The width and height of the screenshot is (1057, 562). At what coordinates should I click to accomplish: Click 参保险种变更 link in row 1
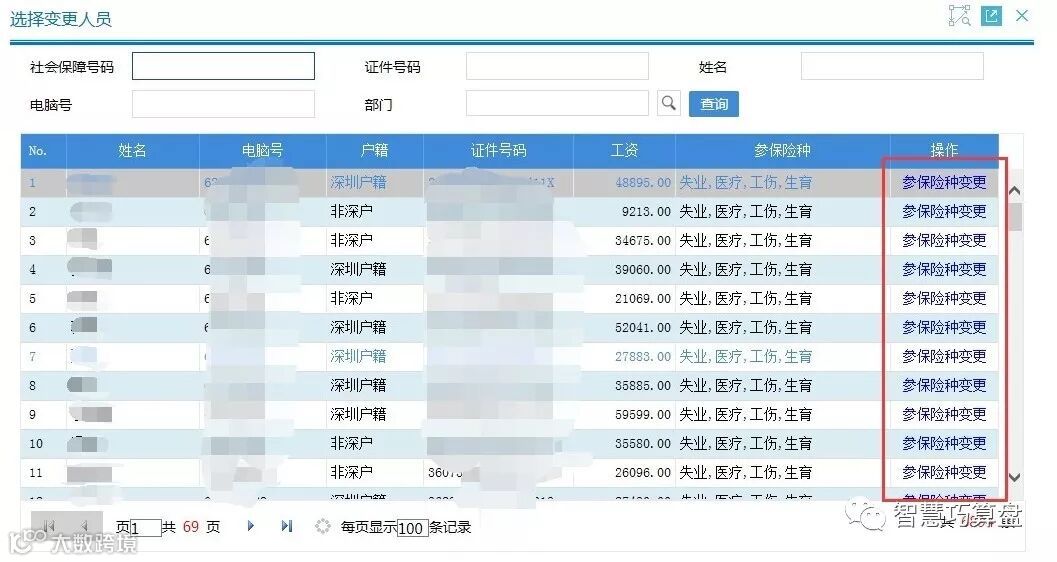tap(944, 182)
